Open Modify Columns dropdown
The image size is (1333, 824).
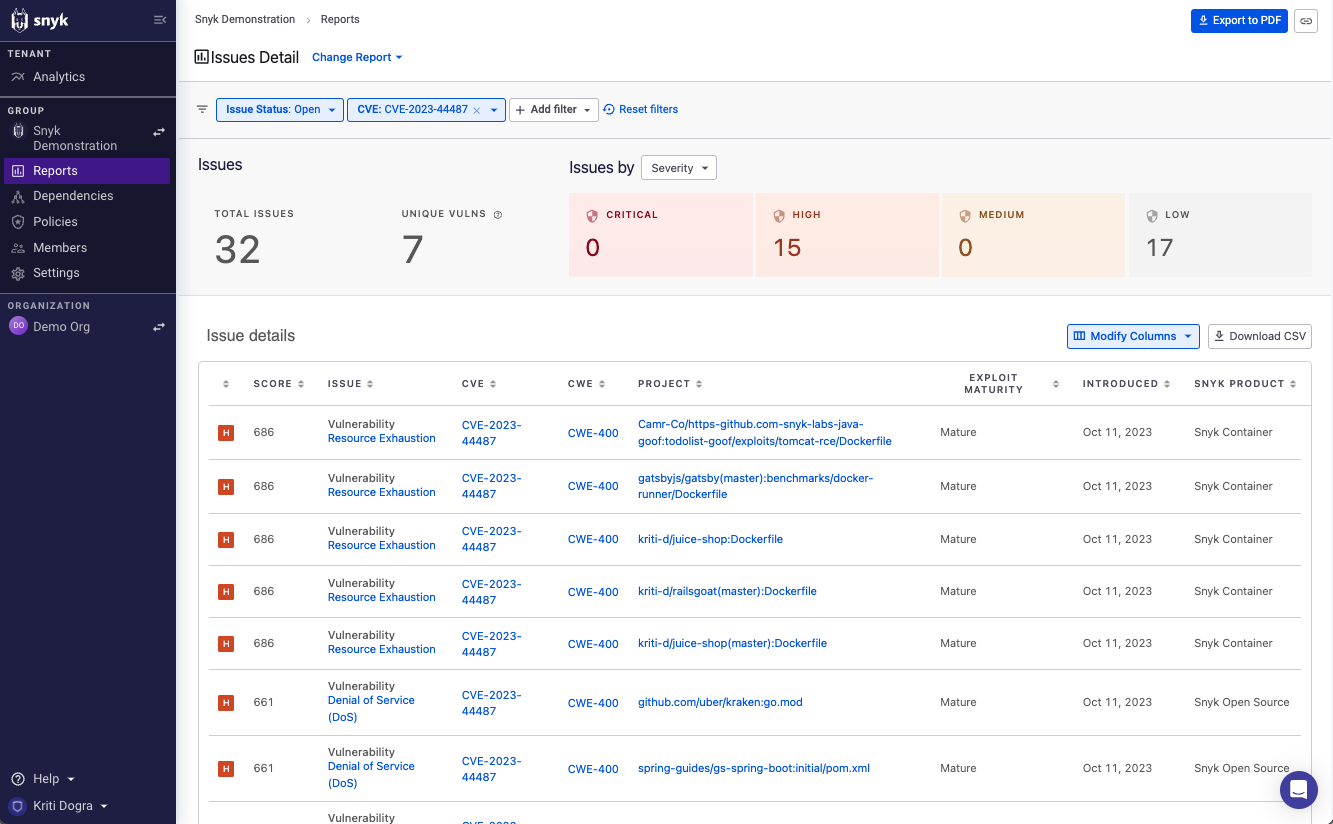1133,336
